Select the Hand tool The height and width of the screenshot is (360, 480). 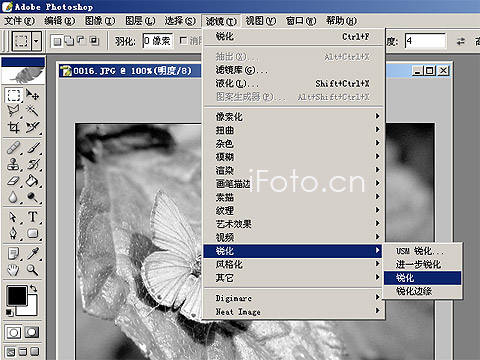13,269
